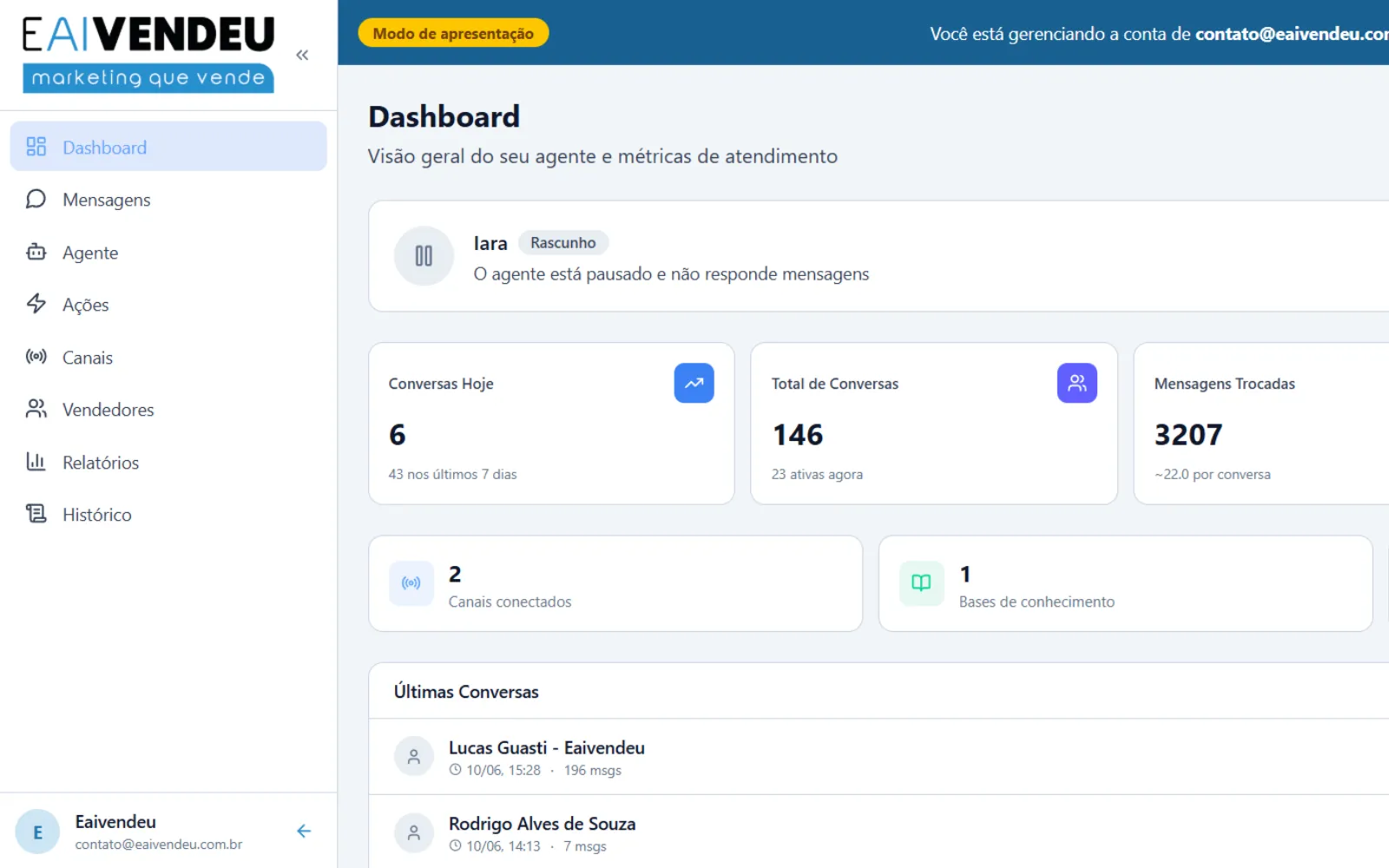Click the paused agent icon beside Iara
The width and height of the screenshot is (1389, 868).
(424, 256)
